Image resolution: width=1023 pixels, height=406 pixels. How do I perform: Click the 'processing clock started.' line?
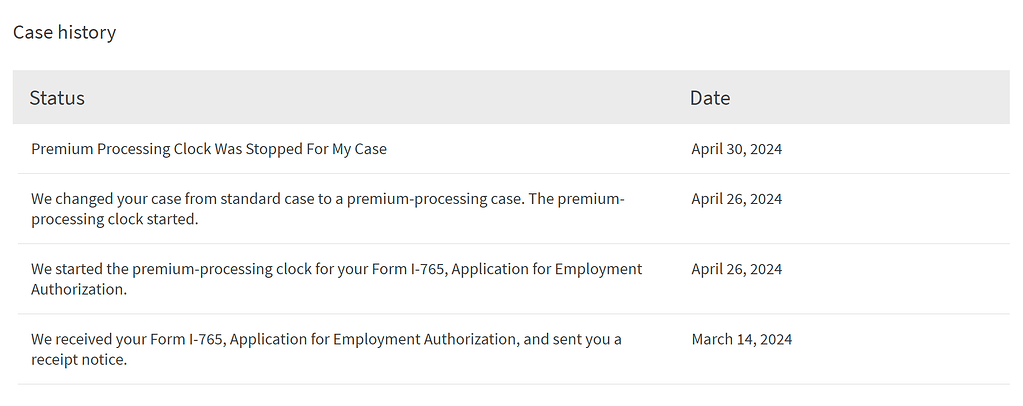(115, 219)
